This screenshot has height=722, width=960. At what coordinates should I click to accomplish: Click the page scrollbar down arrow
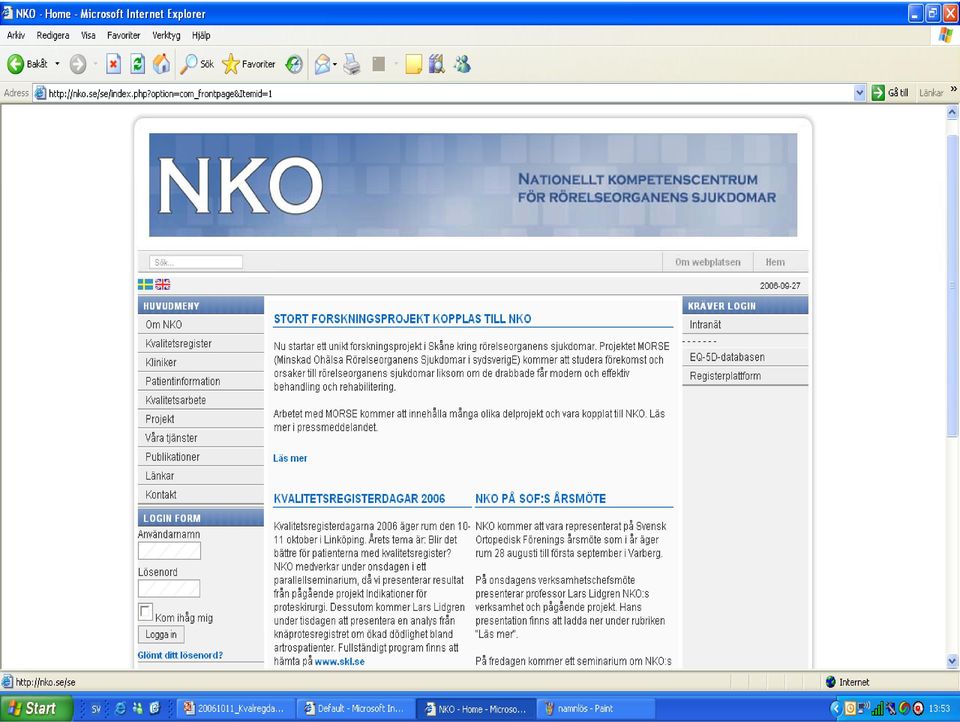point(952,661)
